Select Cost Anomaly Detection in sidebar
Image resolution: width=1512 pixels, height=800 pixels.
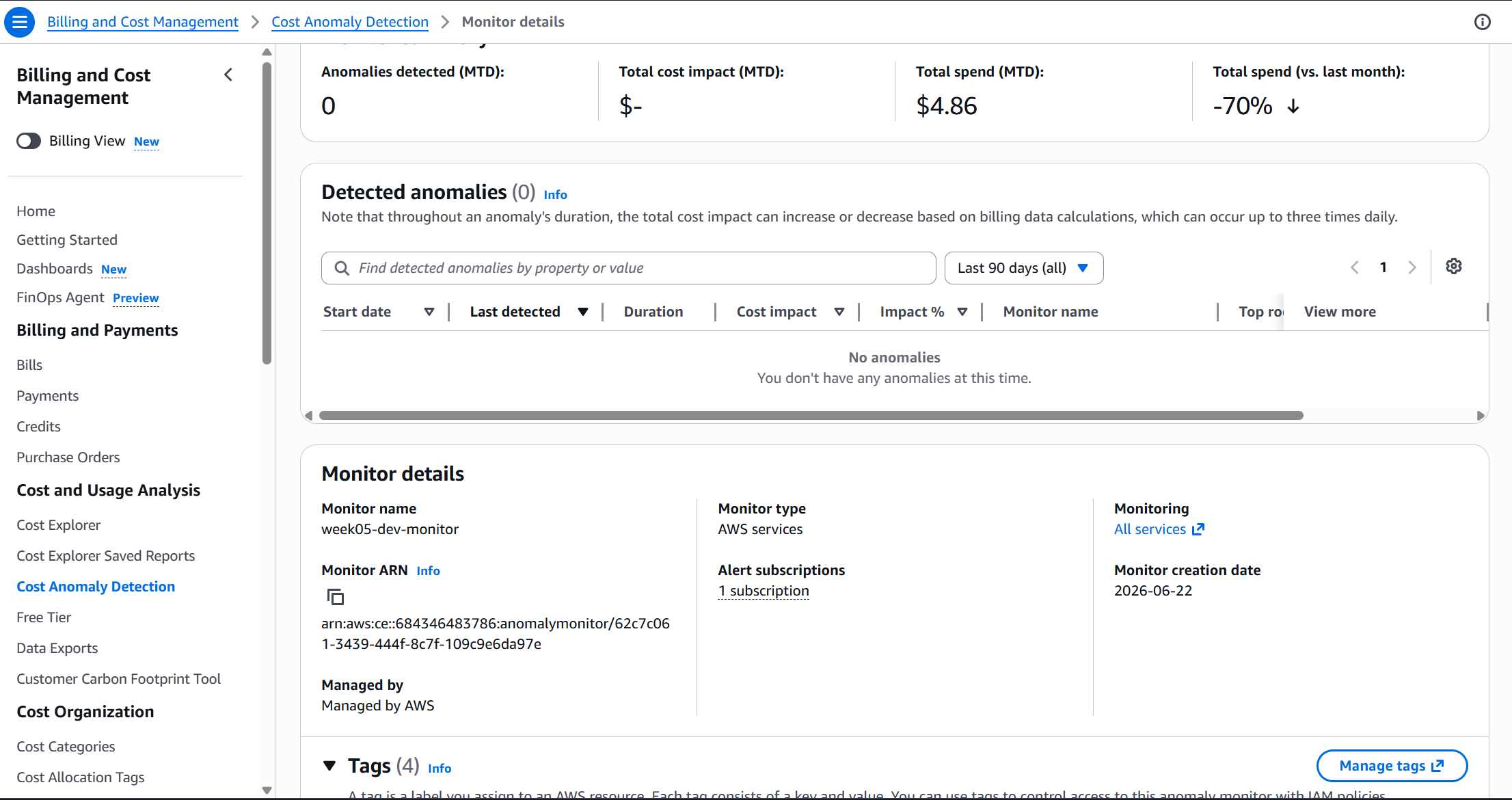(96, 587)
